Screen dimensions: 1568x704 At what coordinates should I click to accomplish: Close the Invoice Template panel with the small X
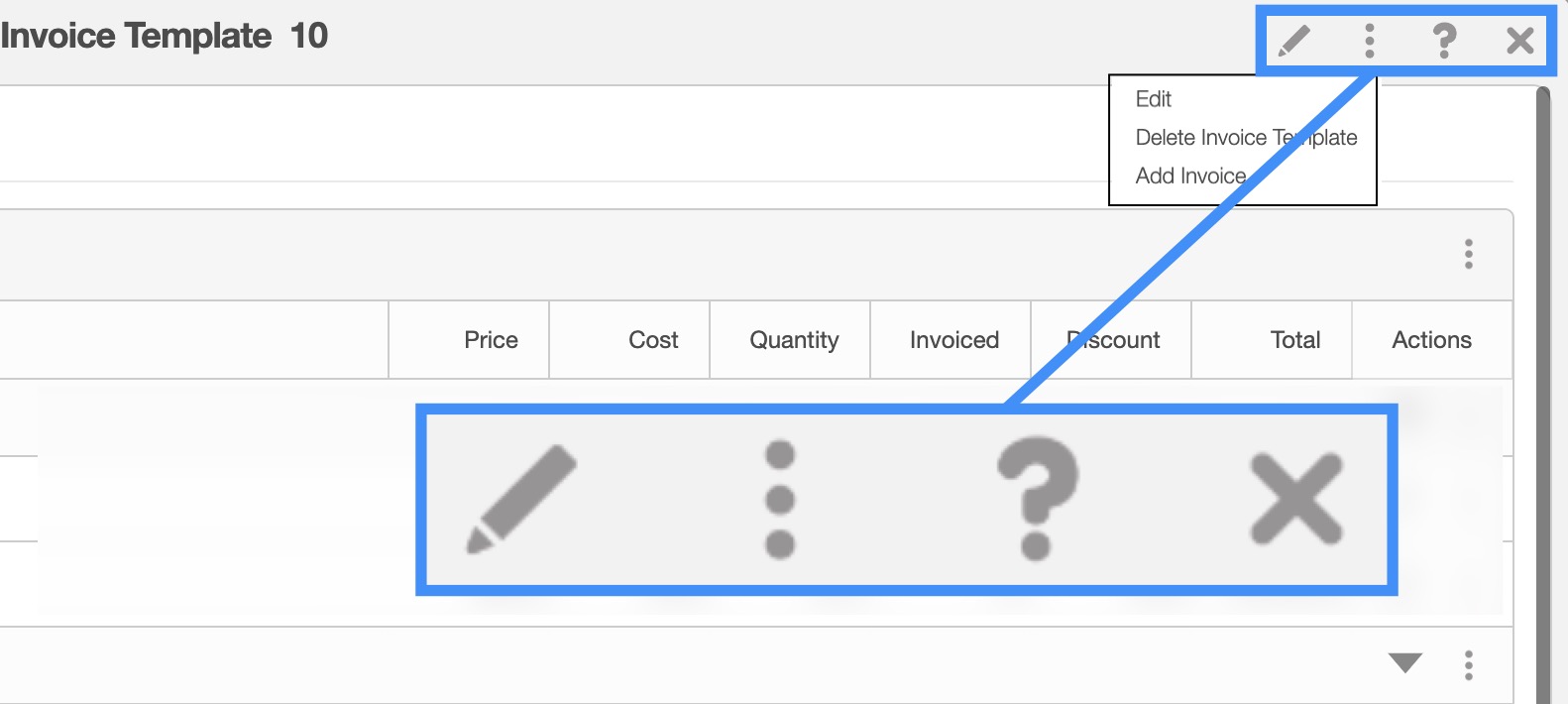[1519, 41]
